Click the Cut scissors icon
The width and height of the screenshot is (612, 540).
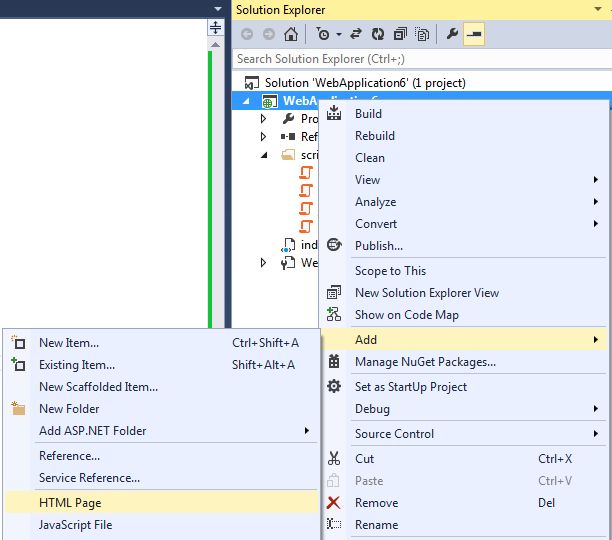click(x=334, y=458)
